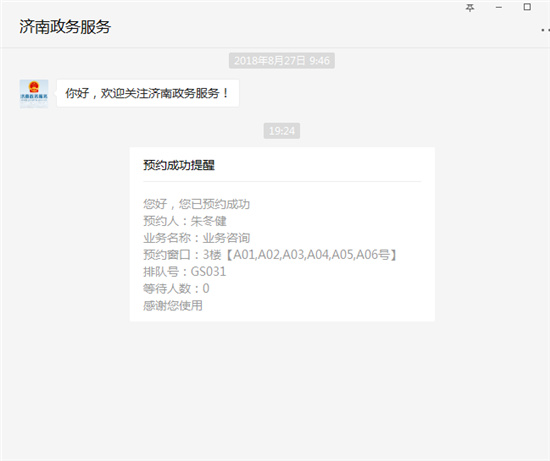This screenshot has width=550, height=461.
Task: Click the 等待人数：0 line
Action: point(176,288)
